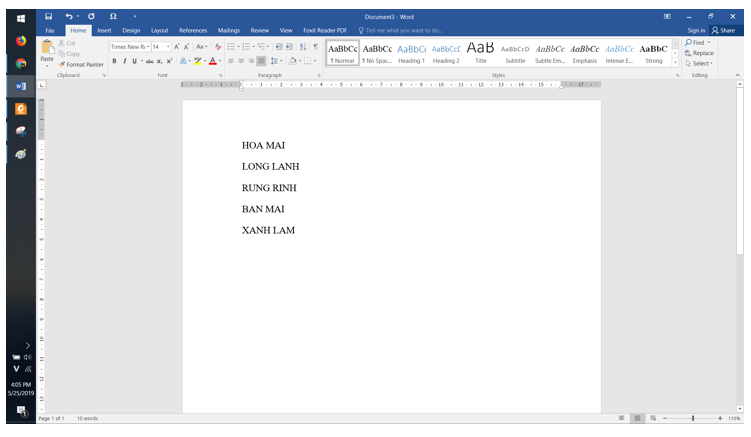Apply superscript formatting

pos(170,61)
